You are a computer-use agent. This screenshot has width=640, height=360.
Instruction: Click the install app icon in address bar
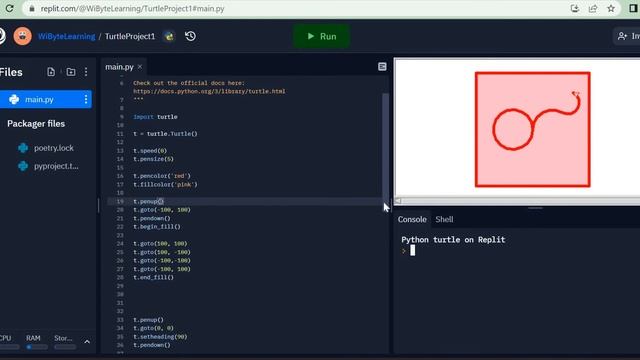[x=575, y=9]
